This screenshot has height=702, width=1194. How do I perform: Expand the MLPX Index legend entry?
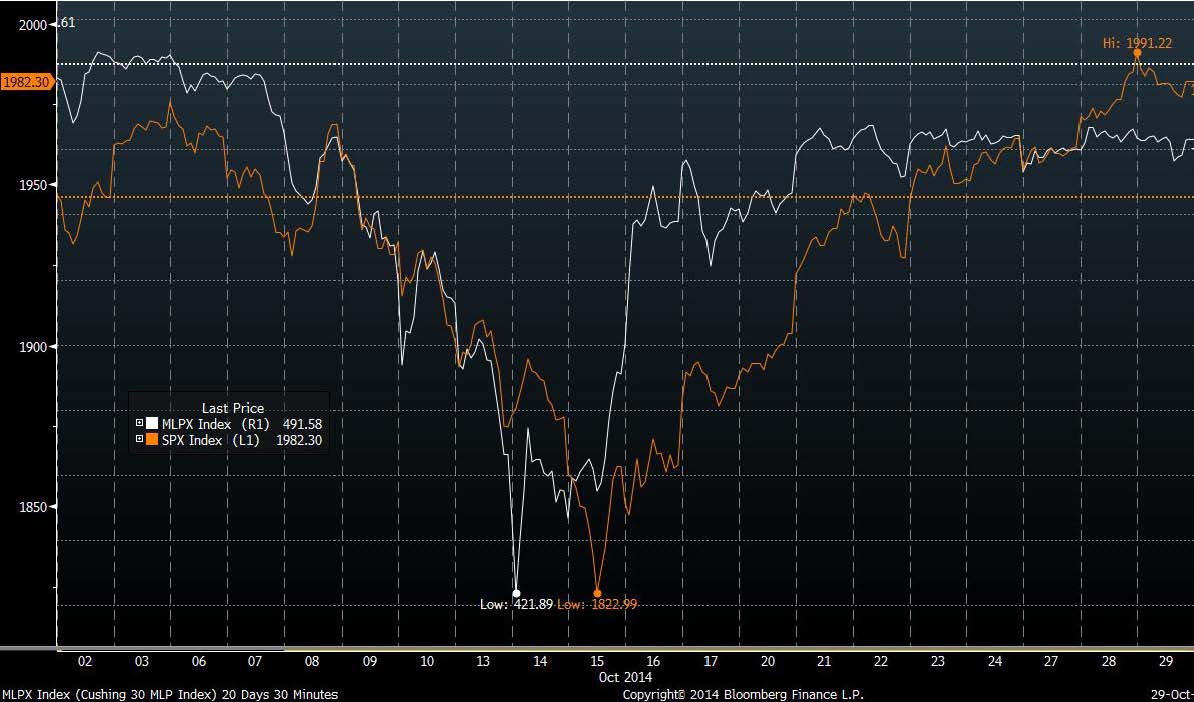[140, 424]
